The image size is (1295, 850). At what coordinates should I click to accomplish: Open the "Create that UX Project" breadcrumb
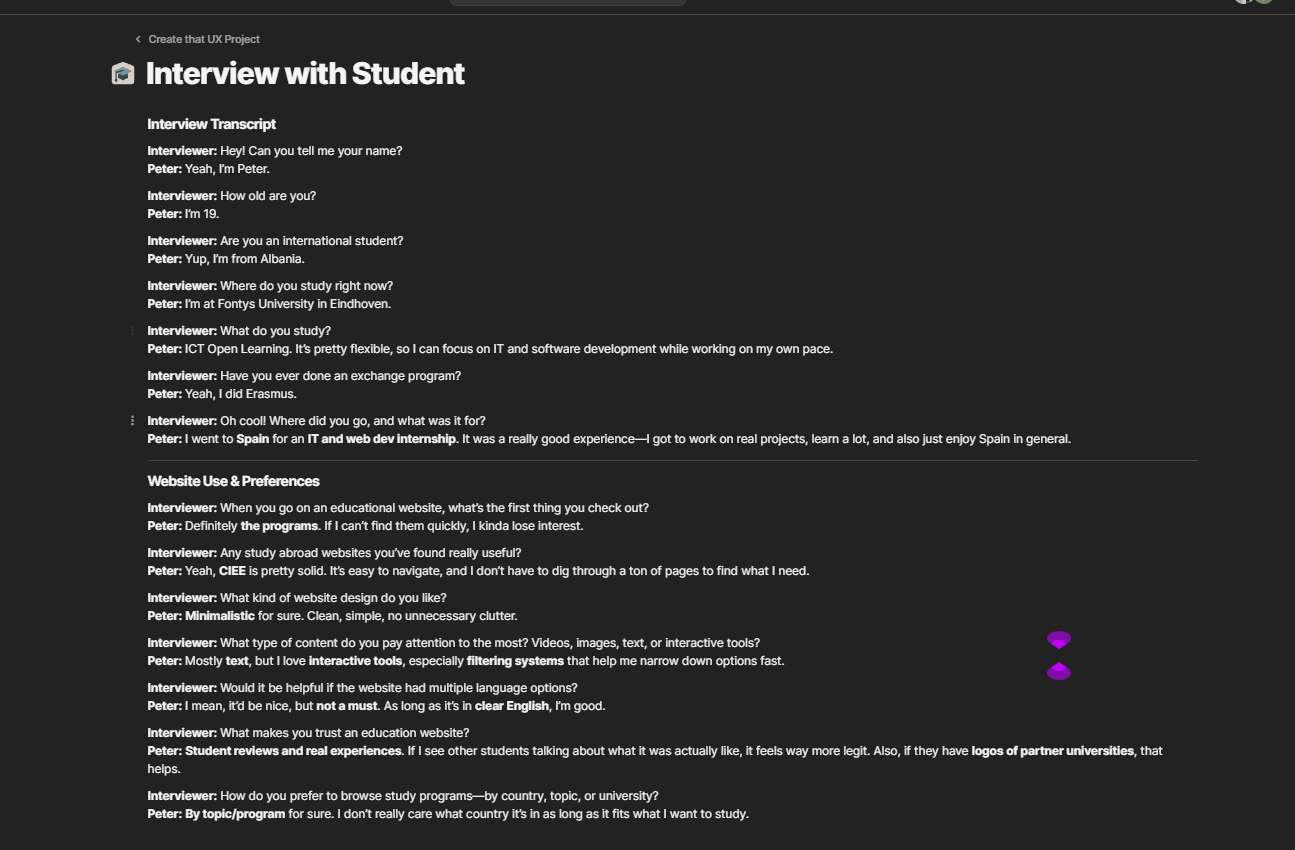[203, 39]
